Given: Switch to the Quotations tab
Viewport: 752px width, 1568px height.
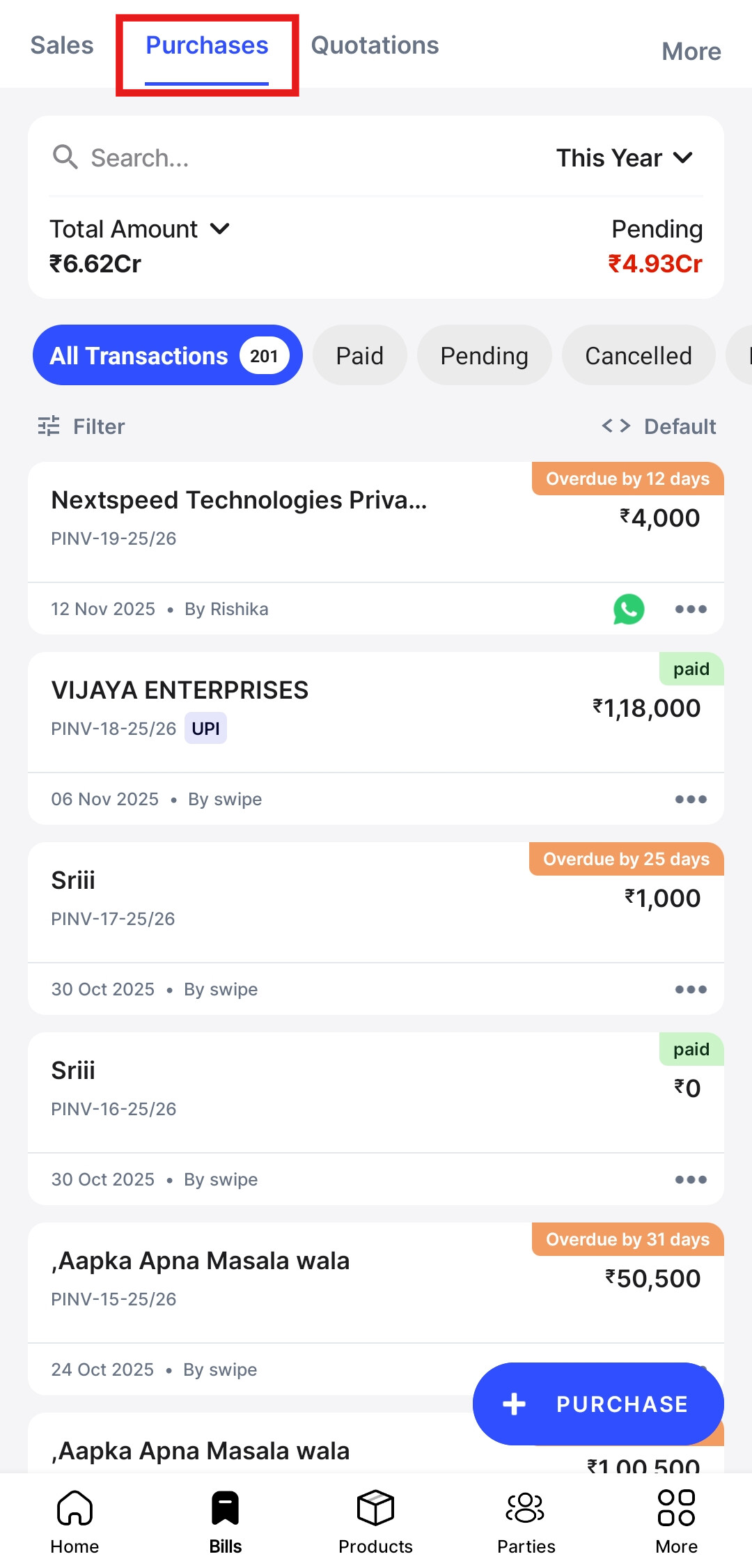Looking at the screenshot, I should (x=375, y=45).
